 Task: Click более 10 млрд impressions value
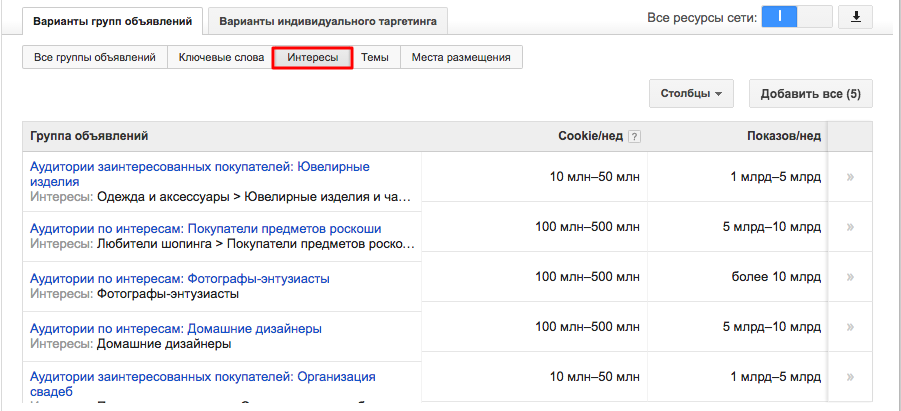pyautogui.click(x=776, y=277)
